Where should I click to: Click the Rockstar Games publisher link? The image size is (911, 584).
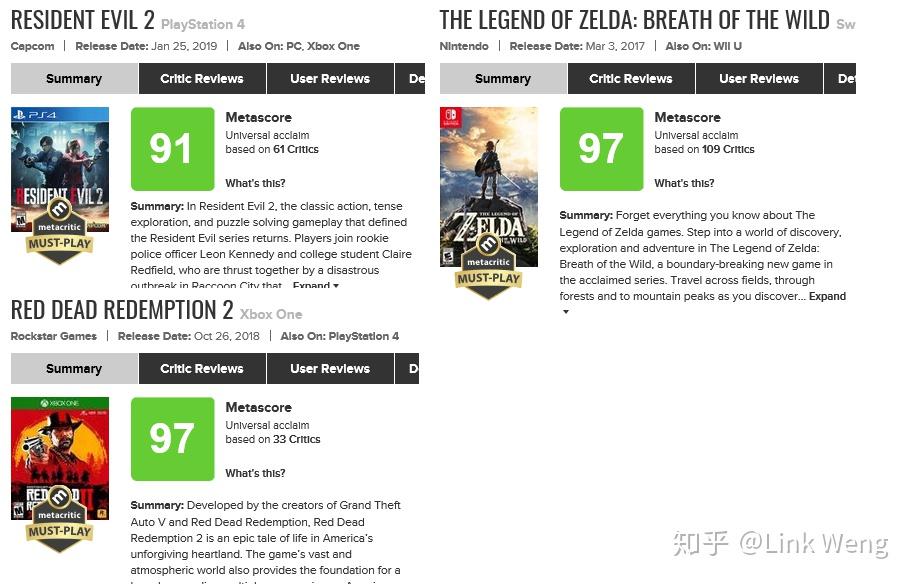click(53, 336)
